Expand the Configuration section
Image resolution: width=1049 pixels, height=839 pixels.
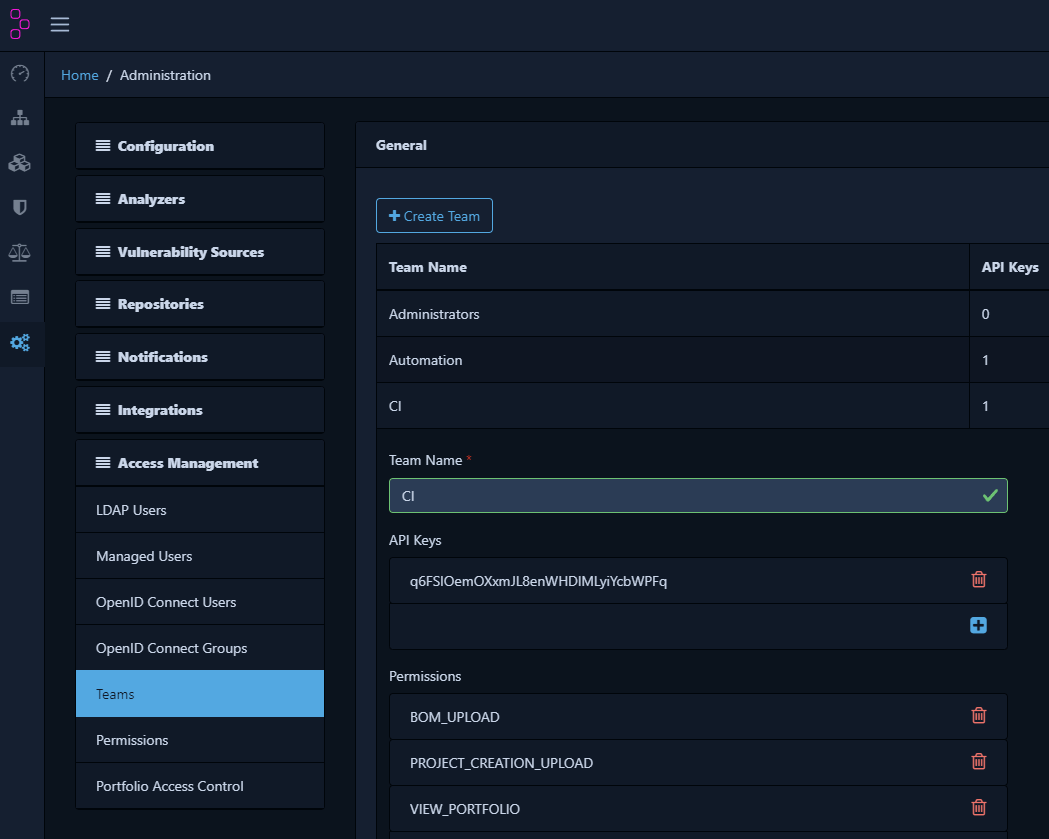coord(200,146)
